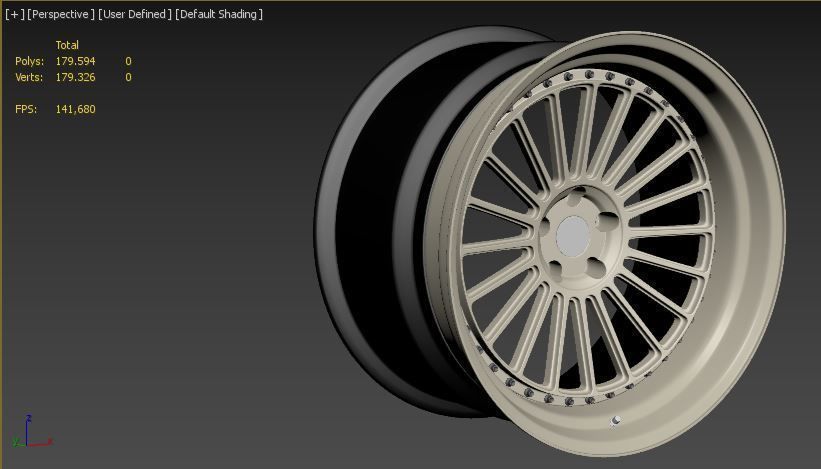Click the Total statistics header
Viewport: 821px width, 469px height.
coord(67,45)
